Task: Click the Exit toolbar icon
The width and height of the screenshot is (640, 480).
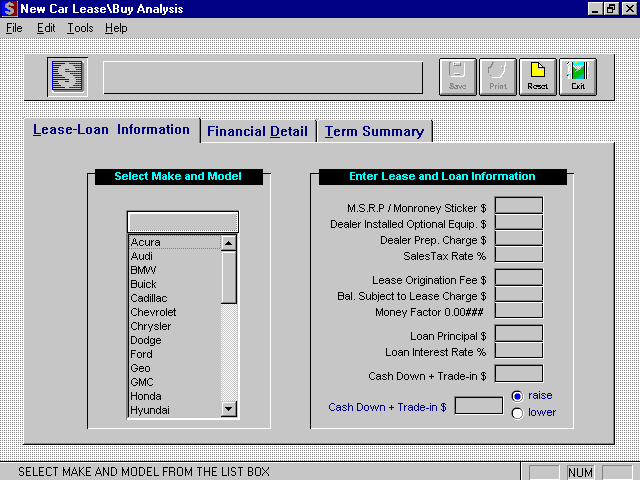Action: (x=578, y=76)
